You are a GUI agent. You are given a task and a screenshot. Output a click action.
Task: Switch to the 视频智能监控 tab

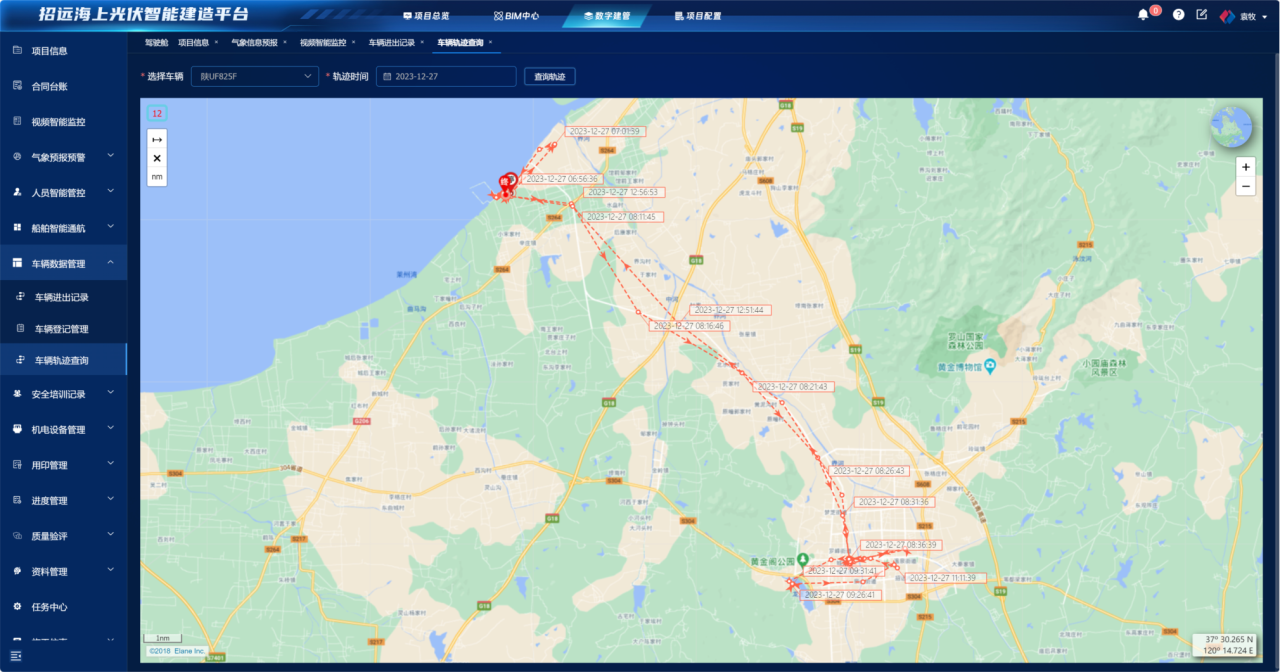(322, 43)
